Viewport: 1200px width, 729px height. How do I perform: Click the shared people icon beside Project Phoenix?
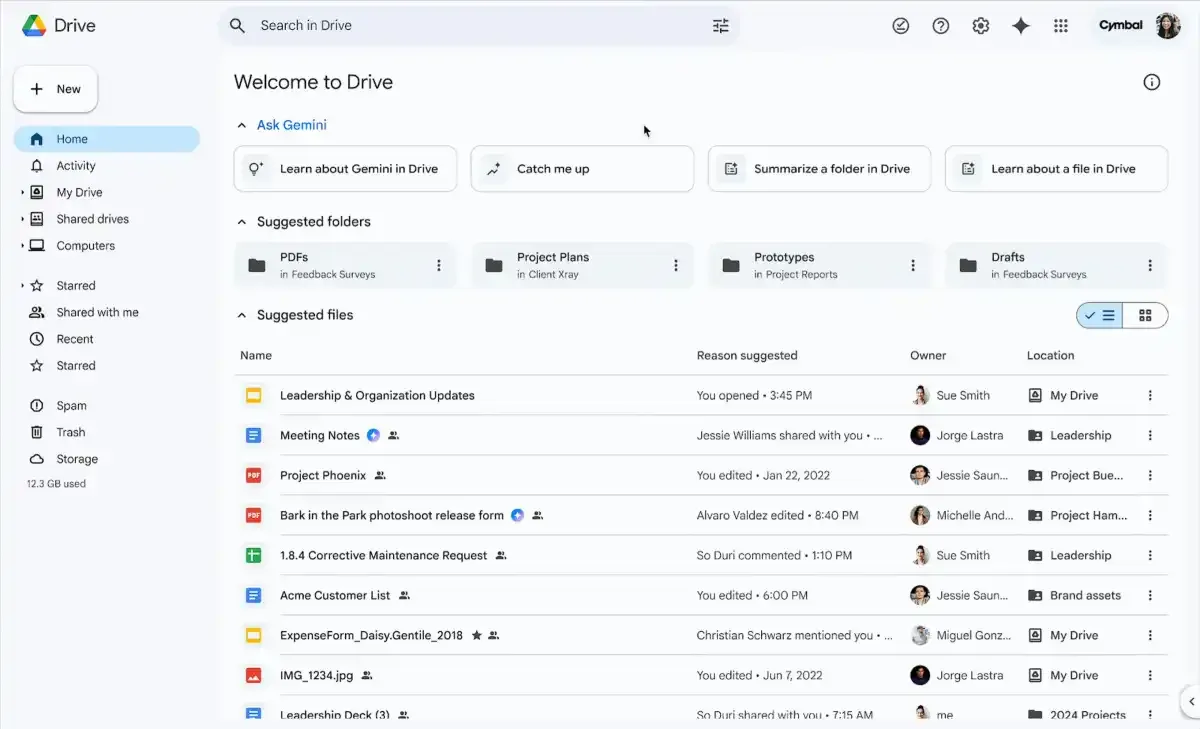point(379,475)
